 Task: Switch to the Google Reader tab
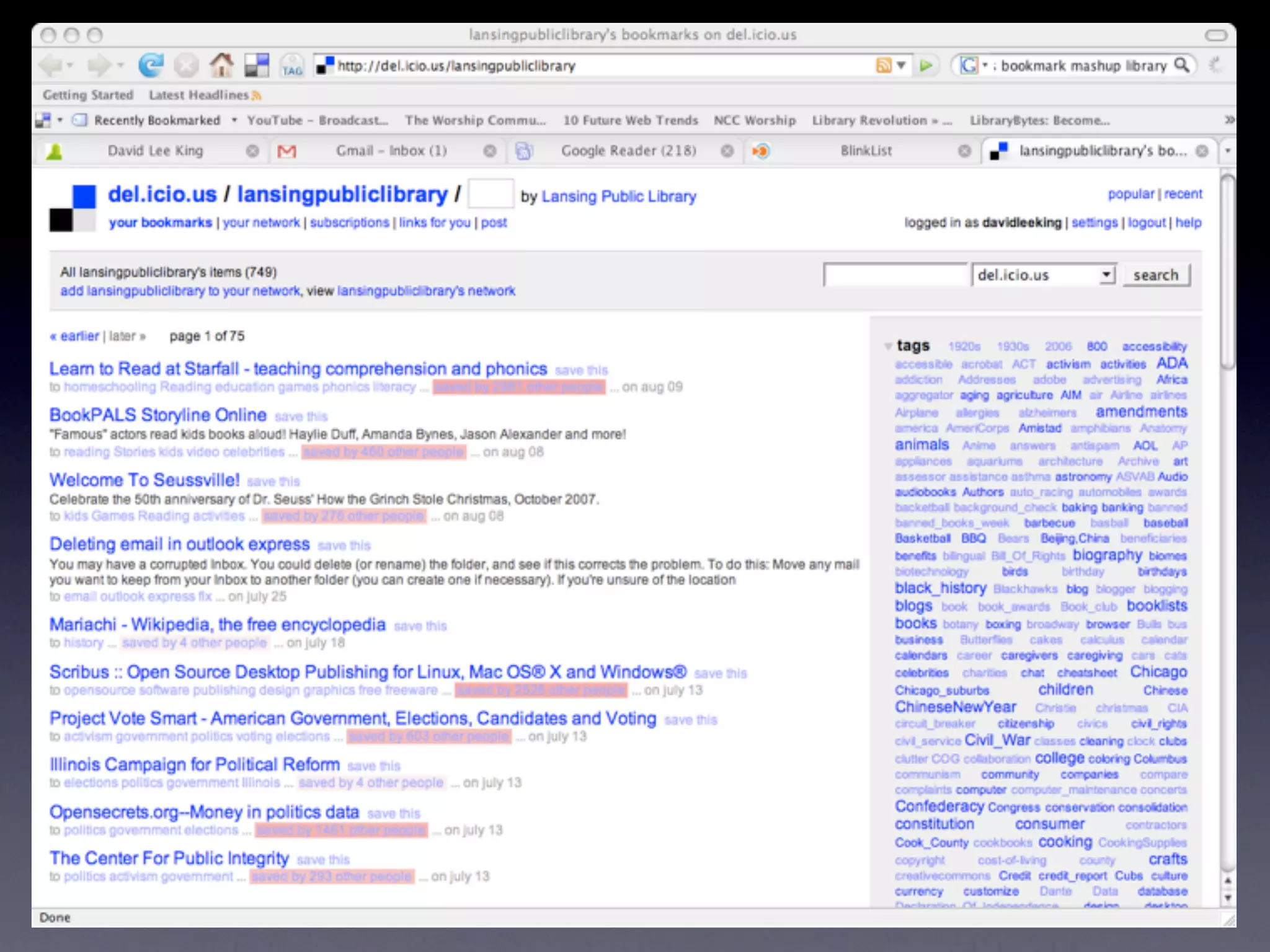[x=628, y=151]
